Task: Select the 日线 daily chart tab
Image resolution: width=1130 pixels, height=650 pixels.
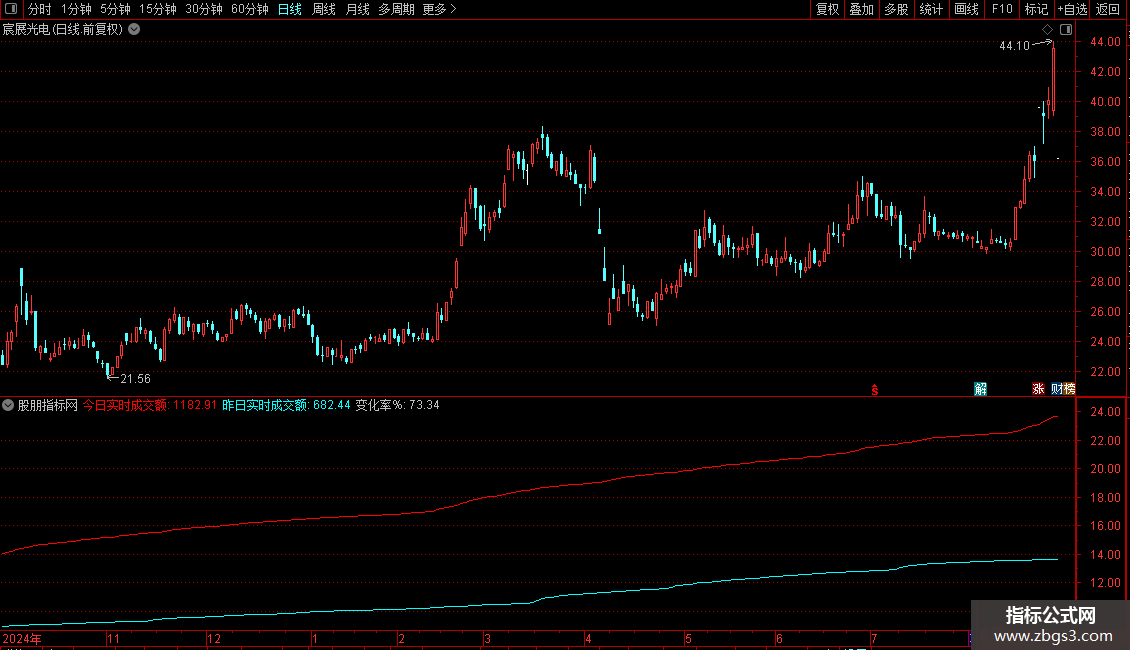Action: click(290, 9)
